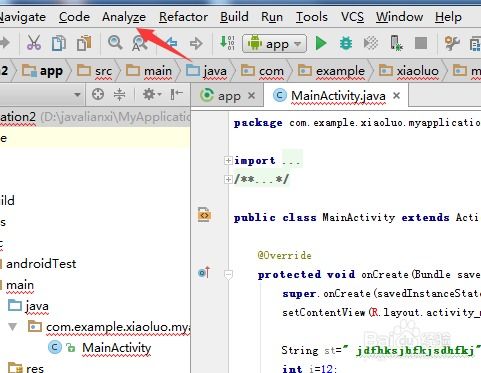The height and width of the screenshot is (373, 481).
Task: Open the Tools menu
Action: pos(312,17)
